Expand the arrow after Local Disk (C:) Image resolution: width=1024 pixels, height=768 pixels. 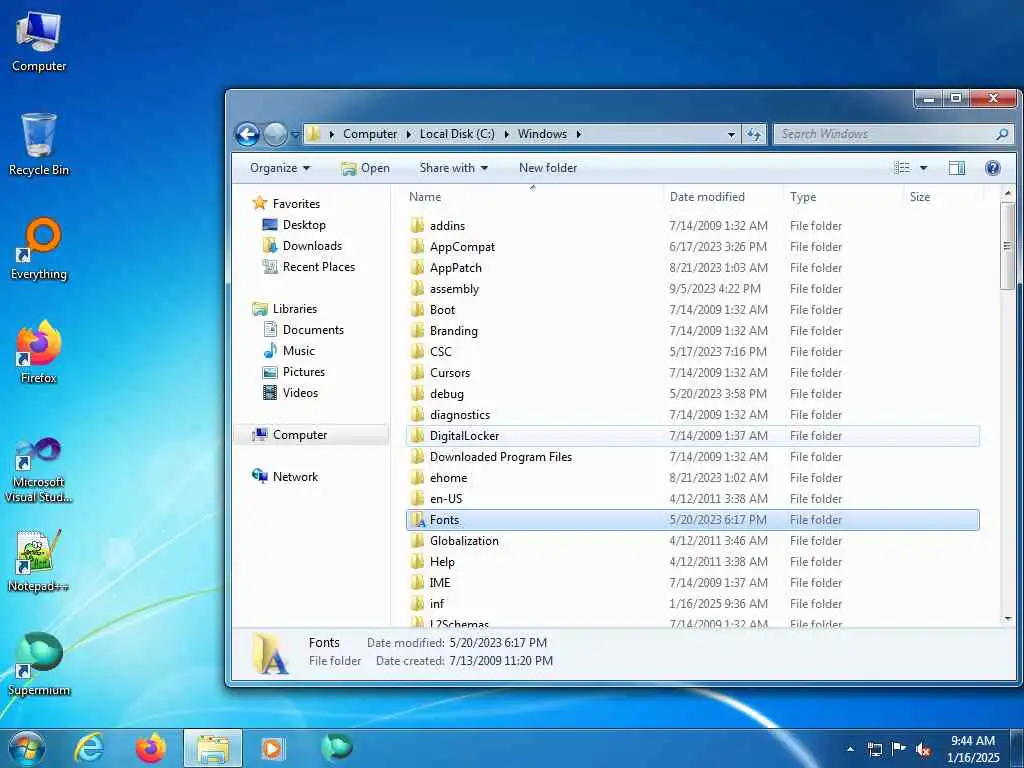pos(506,134)
